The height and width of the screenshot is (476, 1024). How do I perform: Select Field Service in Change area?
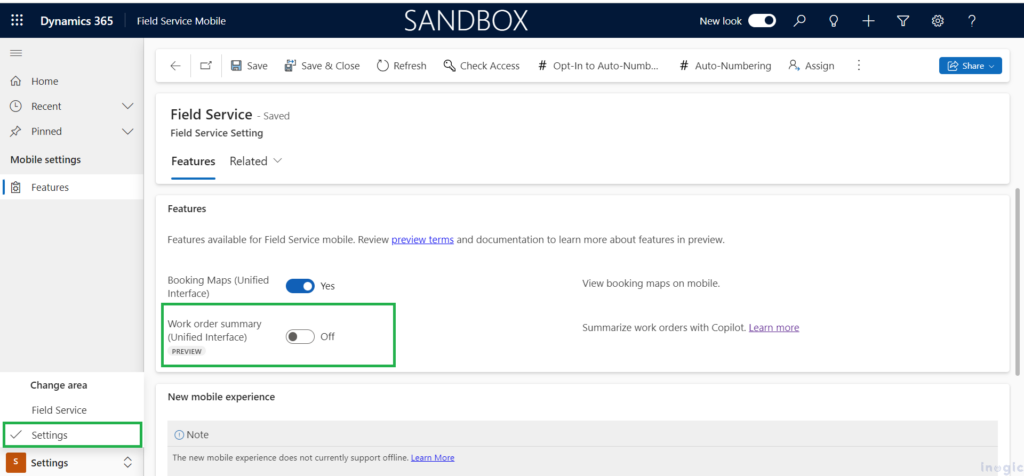59,410
